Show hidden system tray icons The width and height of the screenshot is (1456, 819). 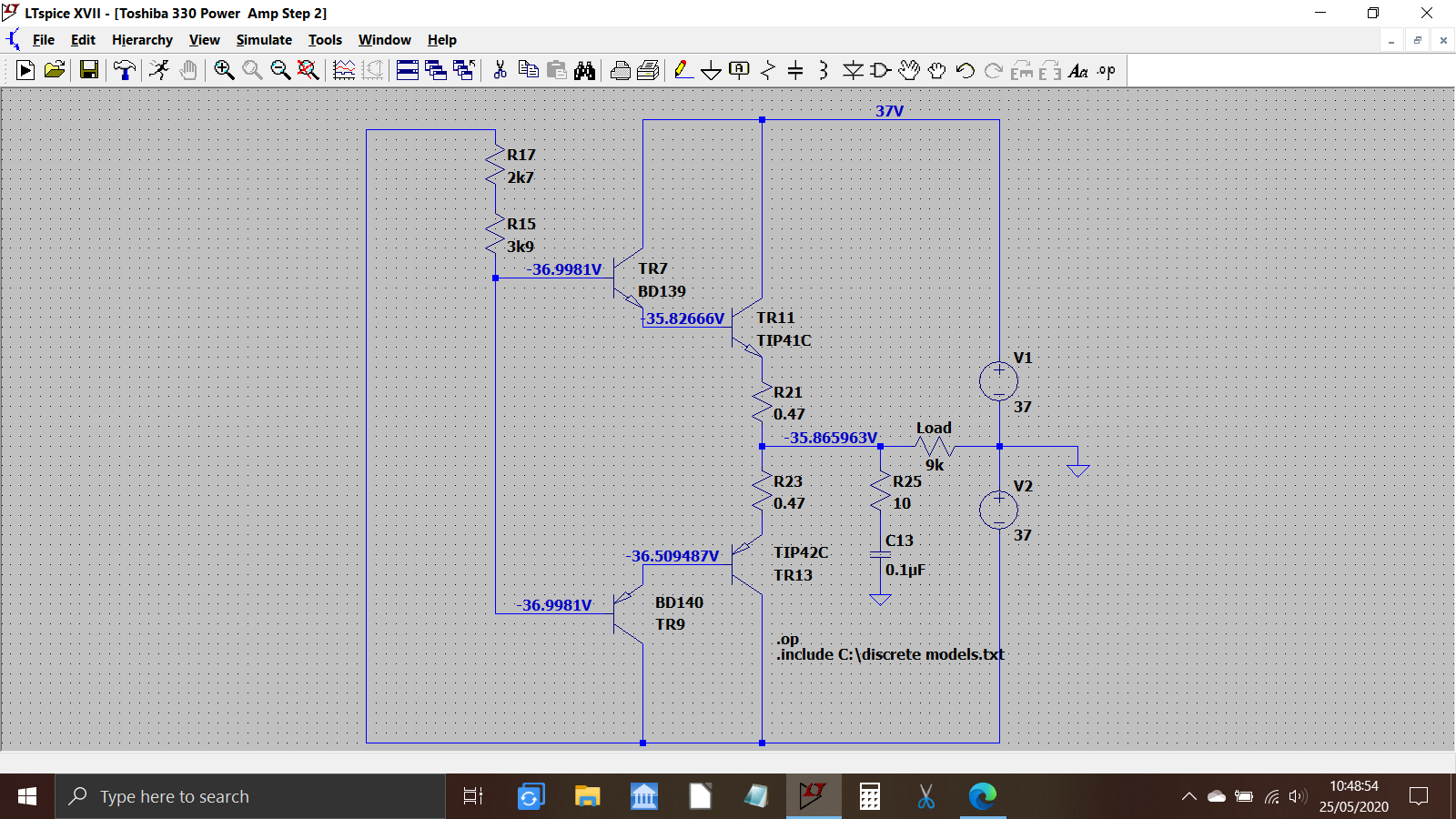click(1189, 796)
